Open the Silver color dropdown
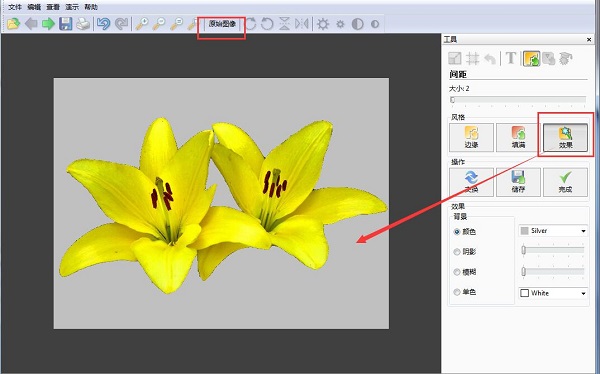 (553, 231)
